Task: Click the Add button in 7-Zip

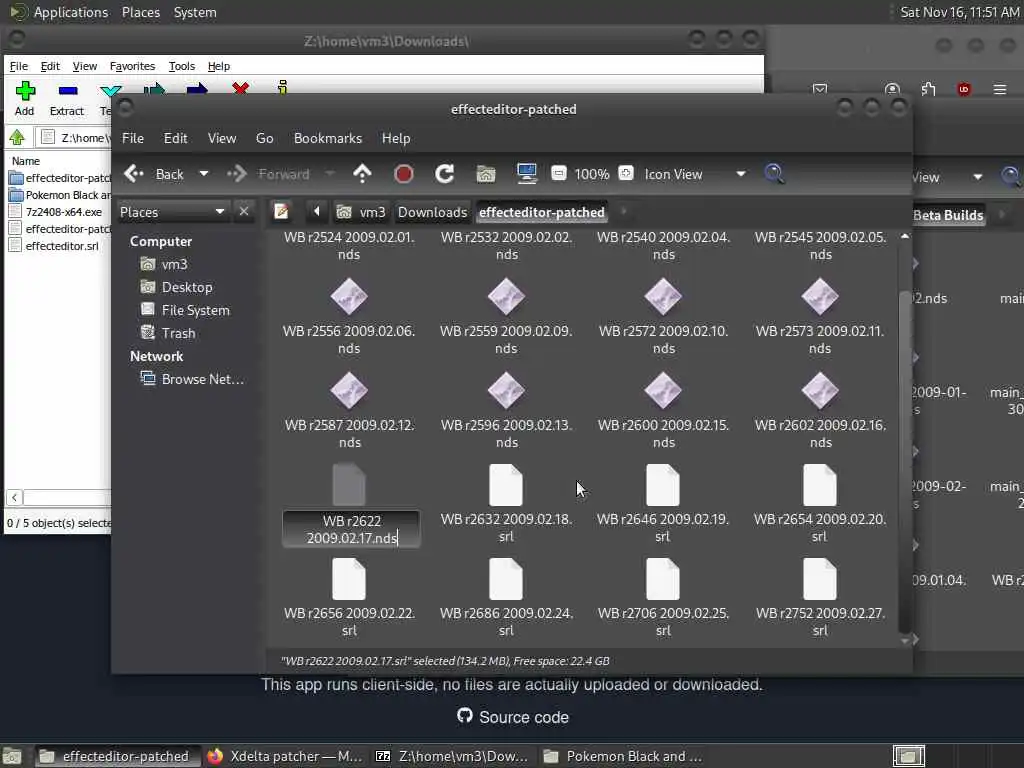Action: click(x=25, y=99)
